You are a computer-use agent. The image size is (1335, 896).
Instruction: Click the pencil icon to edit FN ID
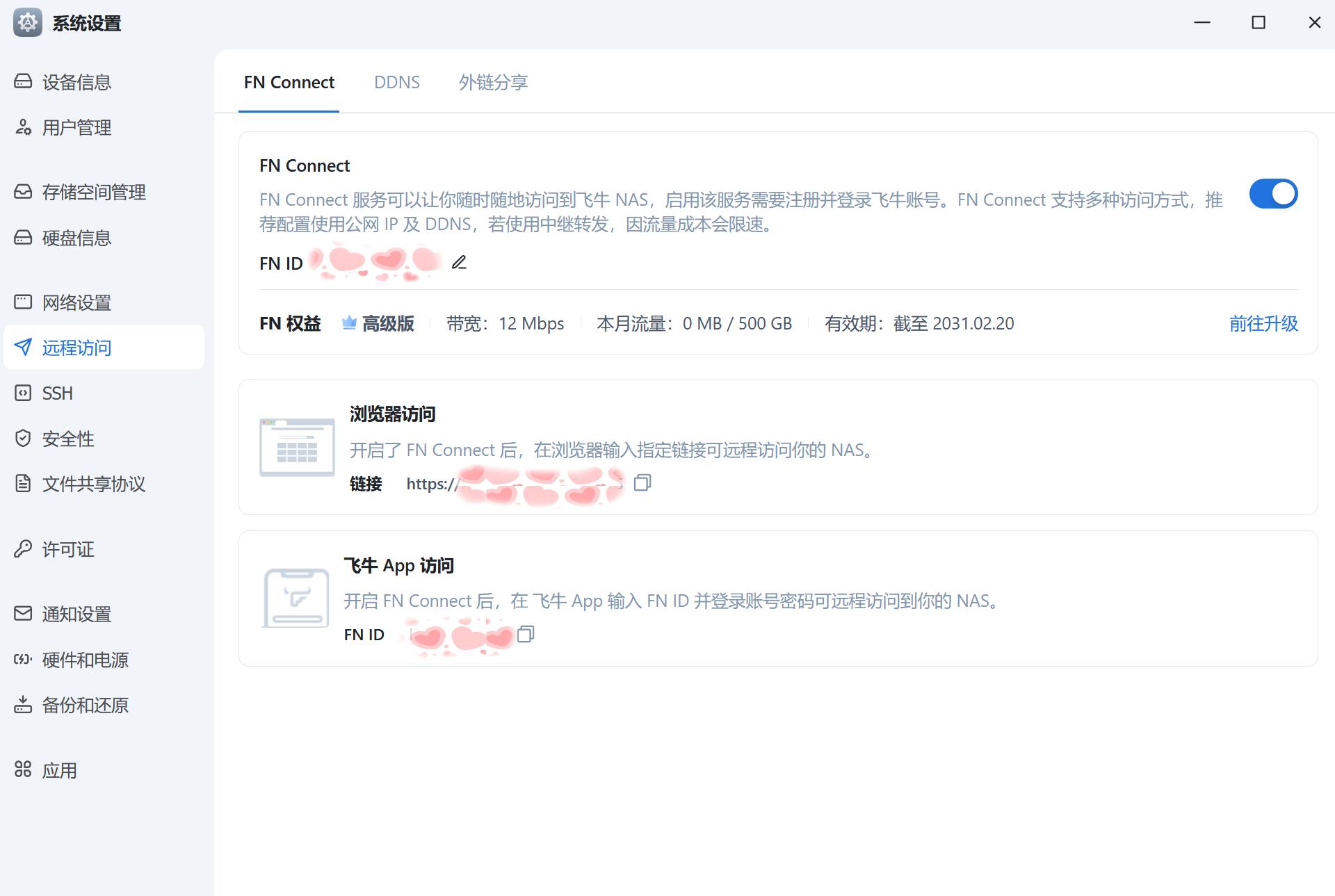[x=459, y=263]
